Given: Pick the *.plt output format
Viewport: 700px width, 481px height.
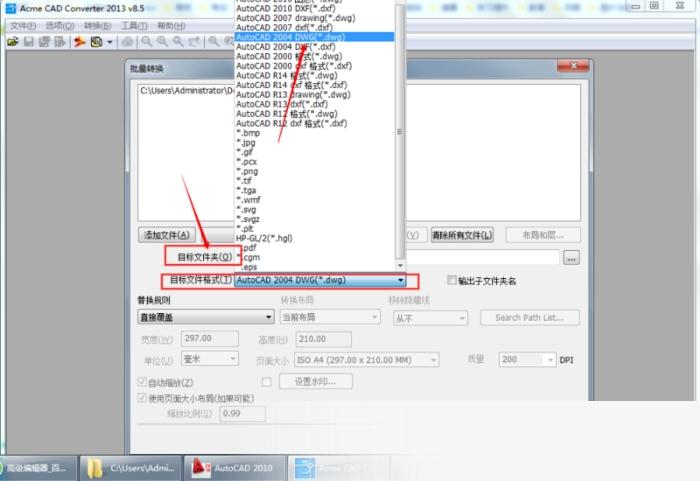Looking at the screenshot, I should [314, 229].
